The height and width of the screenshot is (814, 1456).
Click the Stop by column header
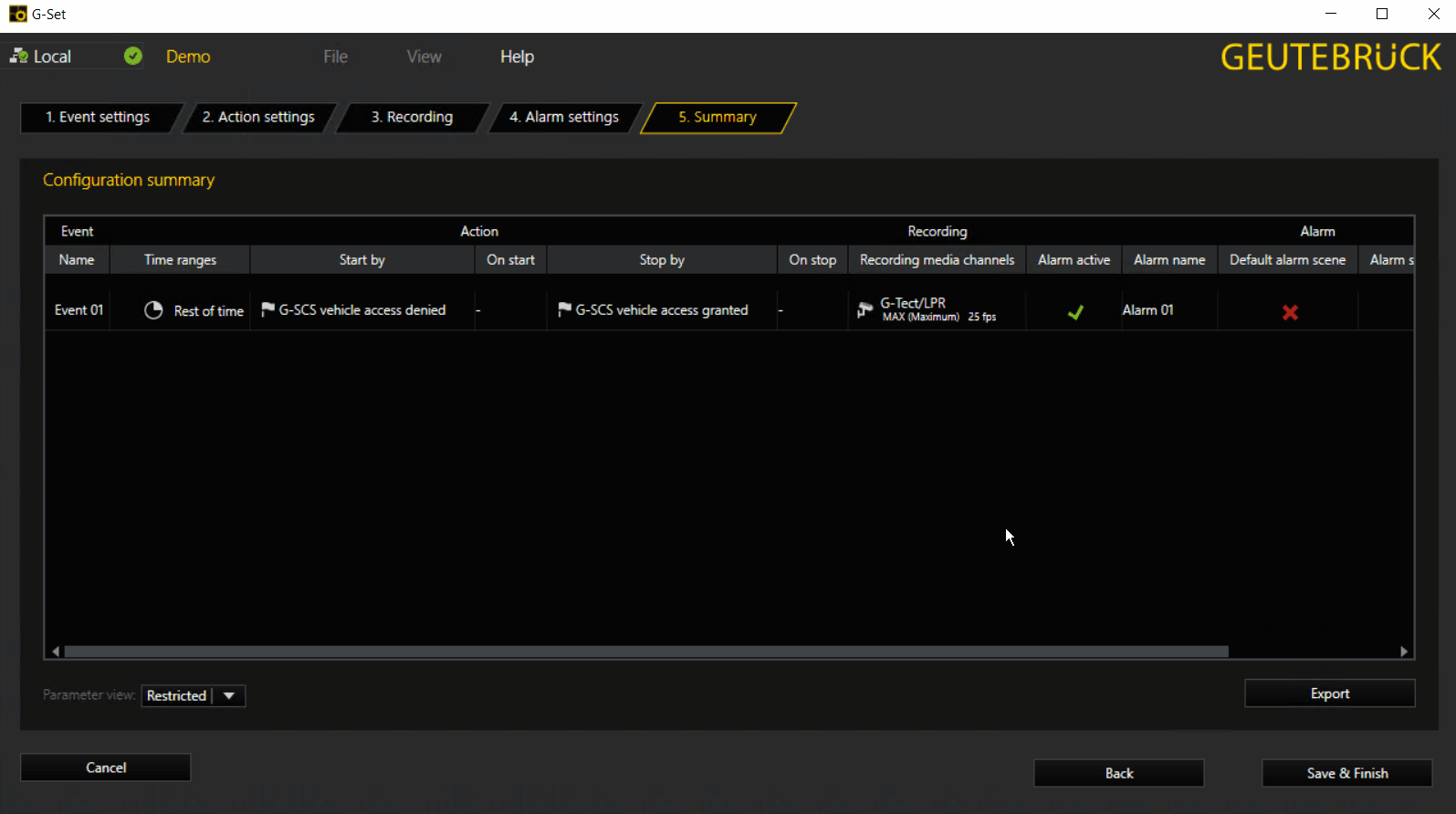pos(662,260)
